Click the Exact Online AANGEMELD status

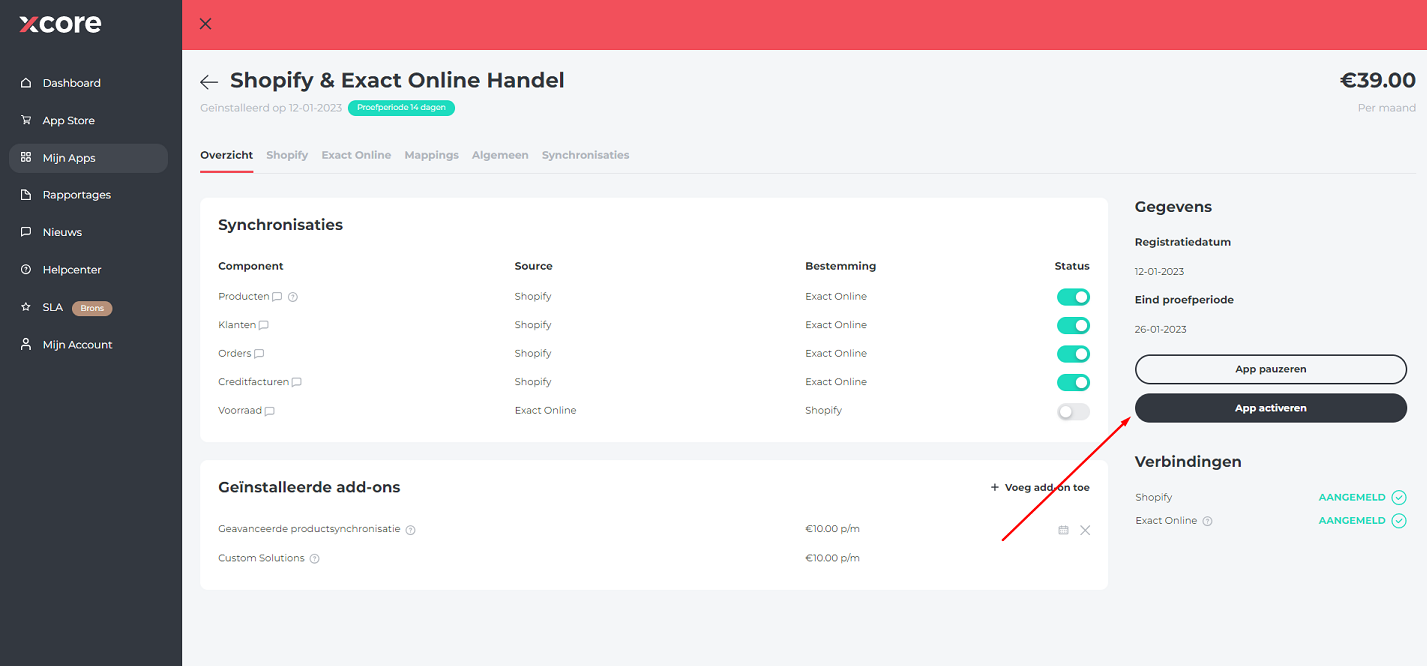tap(1352, 520)
